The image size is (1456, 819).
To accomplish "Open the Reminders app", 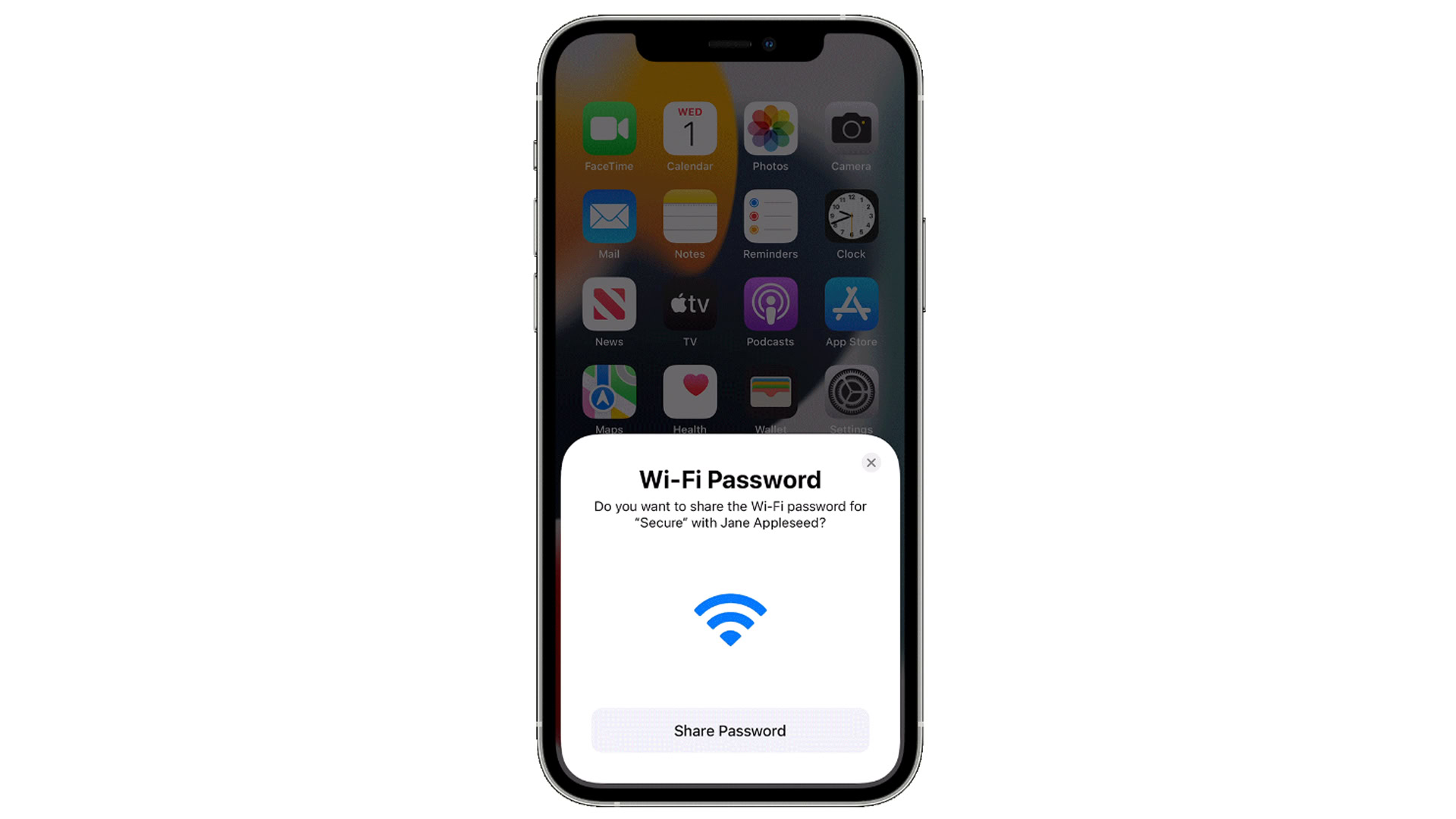I will point(770,219).
